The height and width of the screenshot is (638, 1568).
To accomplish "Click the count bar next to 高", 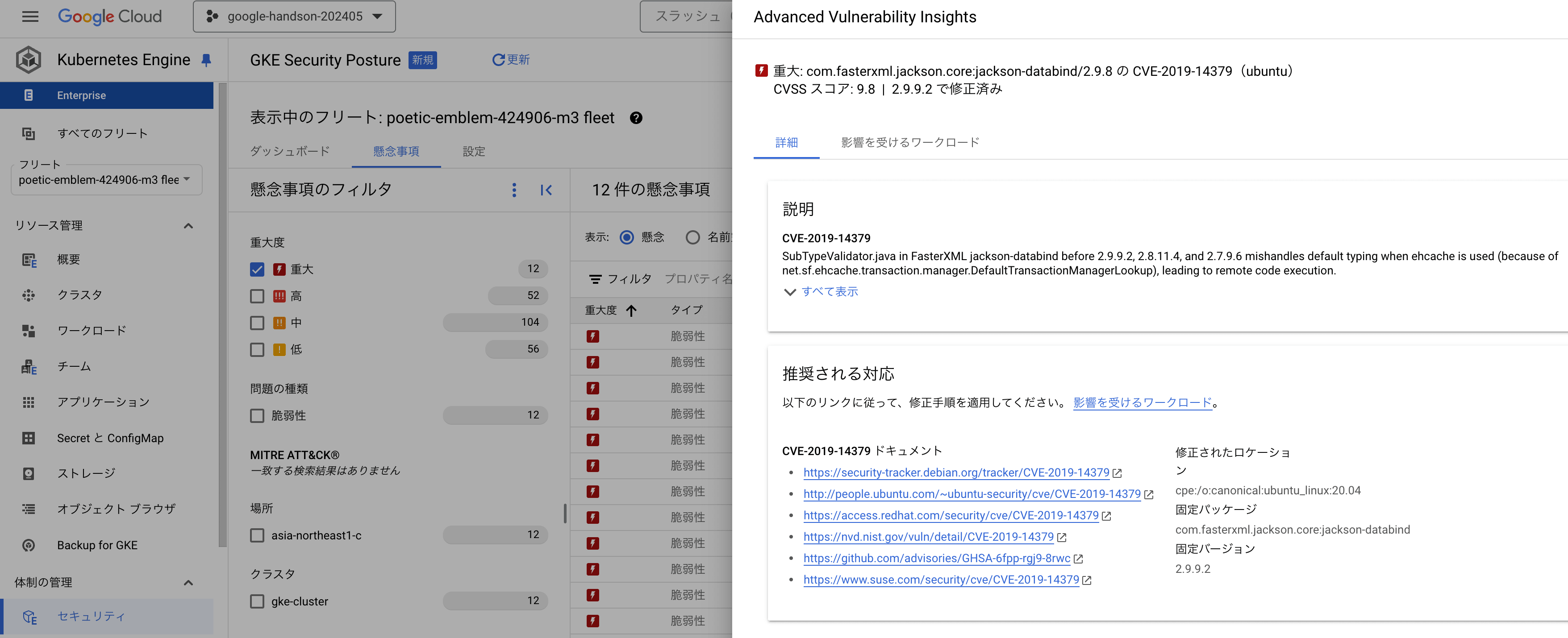I will click(518, 296).
